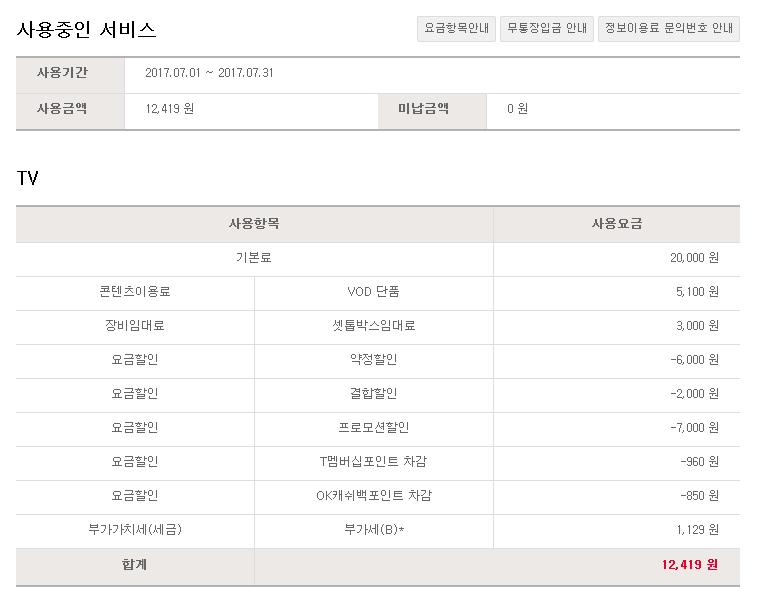Click the OK캐쉬백포인트 차감 entry
The image size is (772, 608).
click(373, 496)
